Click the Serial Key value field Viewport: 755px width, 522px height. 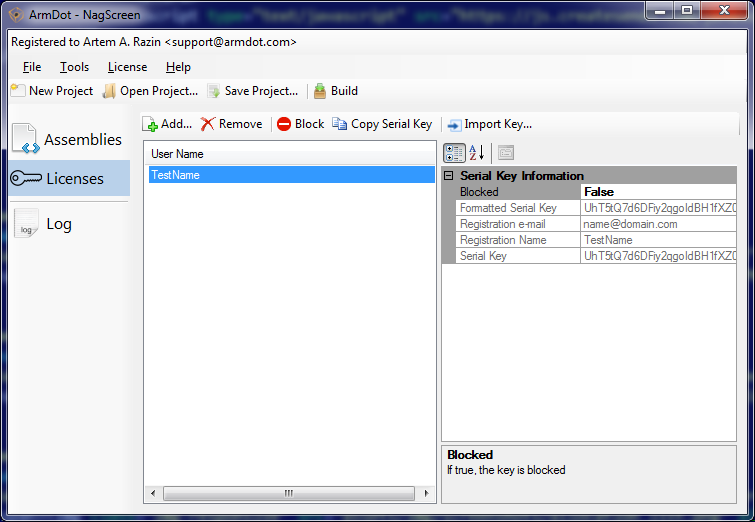(x=658, y=256)
